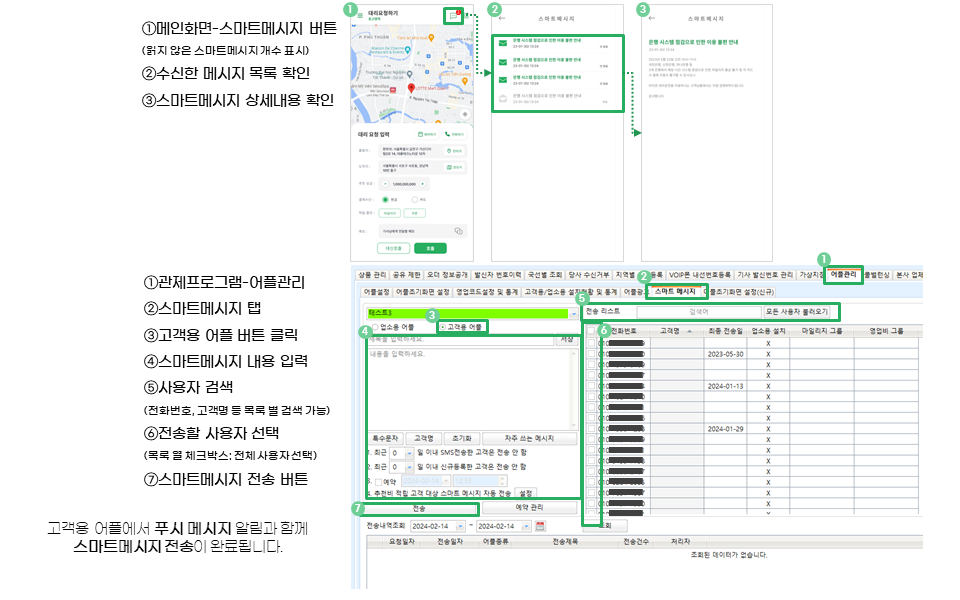Open the start date dropdown in 전송내역조회
The height and width of the screenshot is (600, 960).
[x=461, y=525]
